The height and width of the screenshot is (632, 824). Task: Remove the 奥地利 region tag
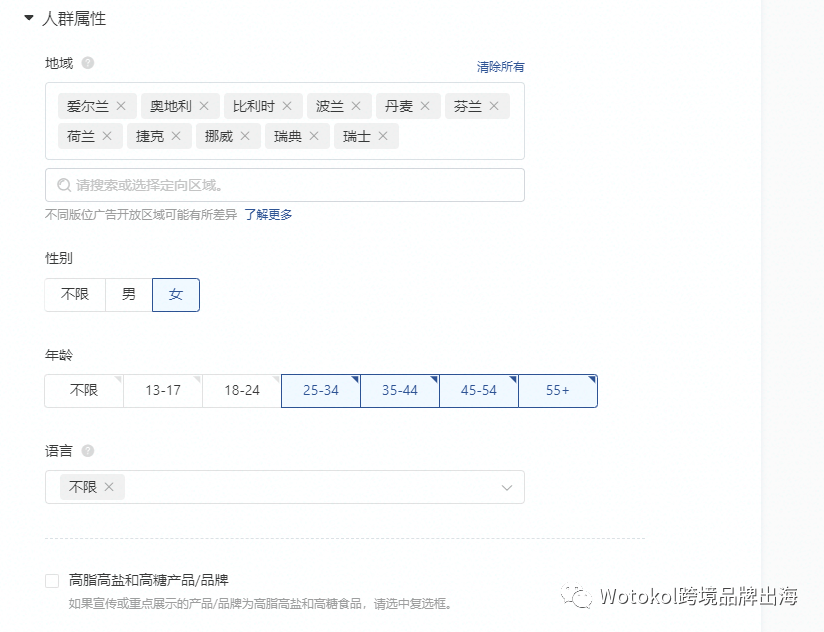pos(204,106)
